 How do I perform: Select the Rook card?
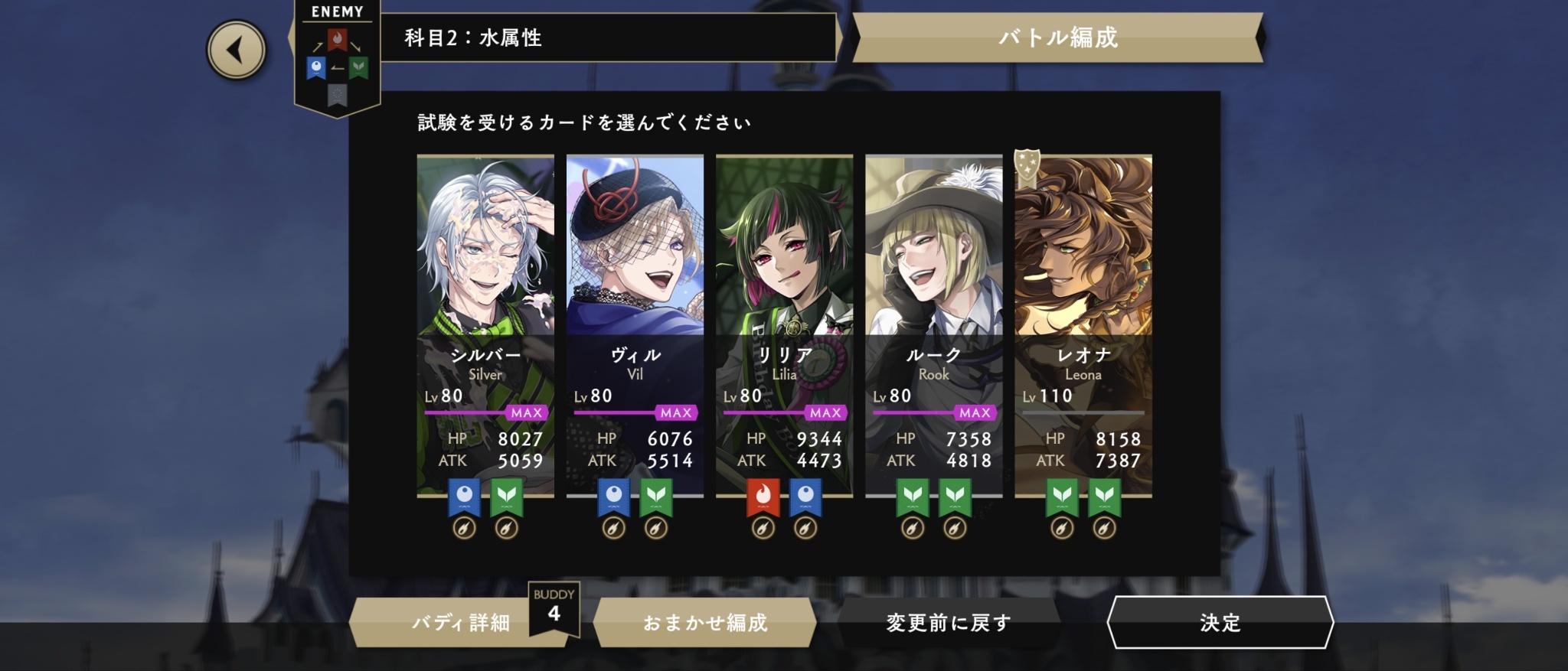tap(933, 327)
